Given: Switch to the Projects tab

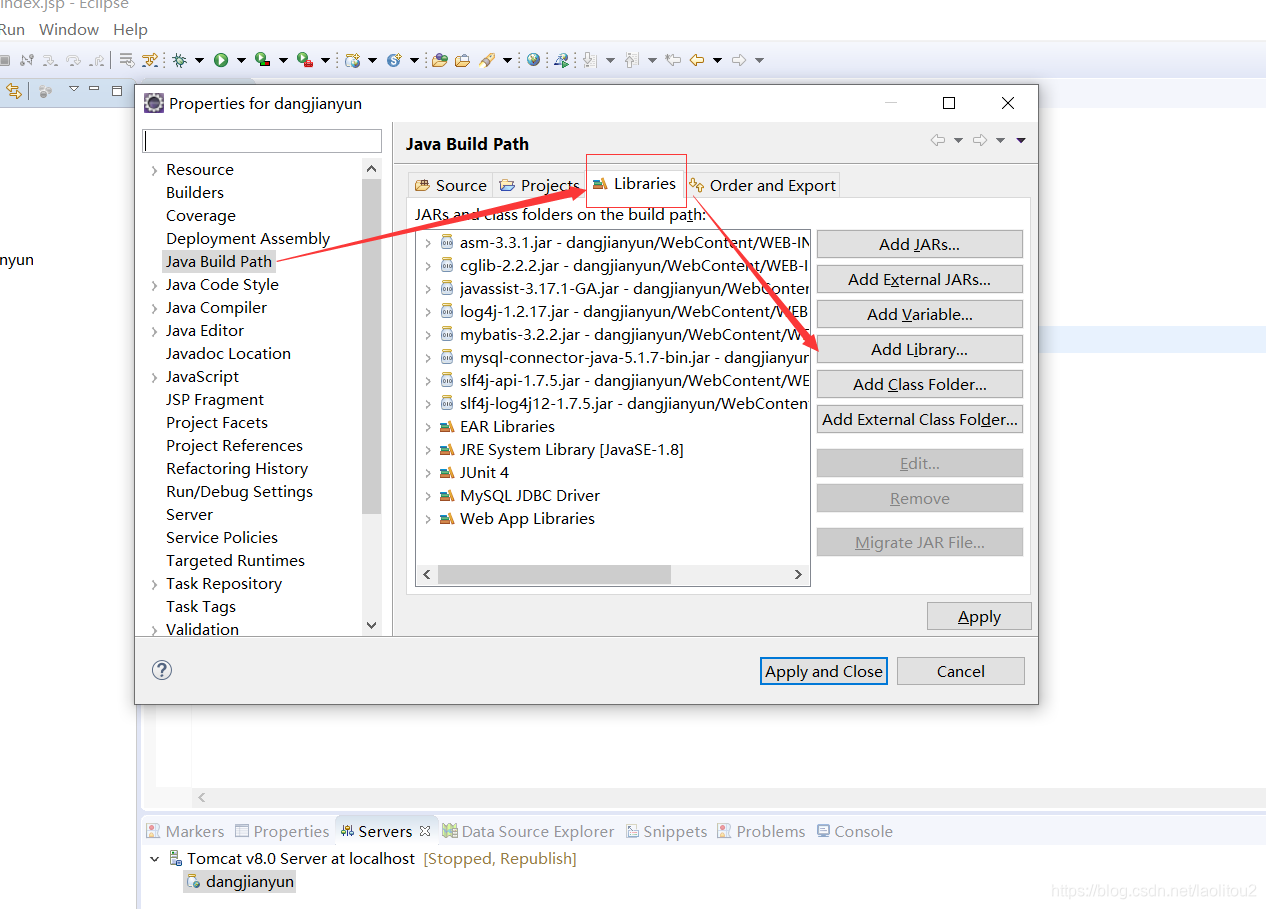Looking at the screenshot, I should [539, 185].
